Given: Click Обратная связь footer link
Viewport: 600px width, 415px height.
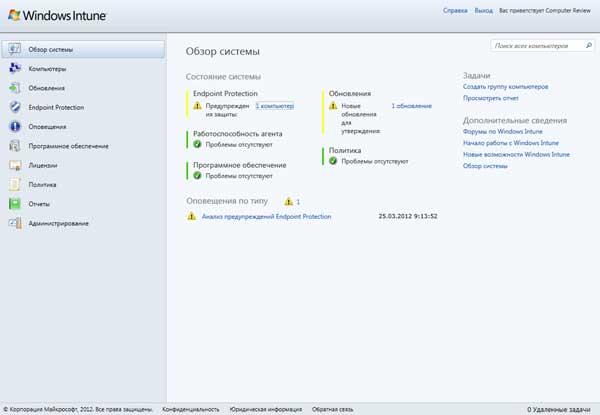Looking at the screenshot, I should [x=333, y=410].
